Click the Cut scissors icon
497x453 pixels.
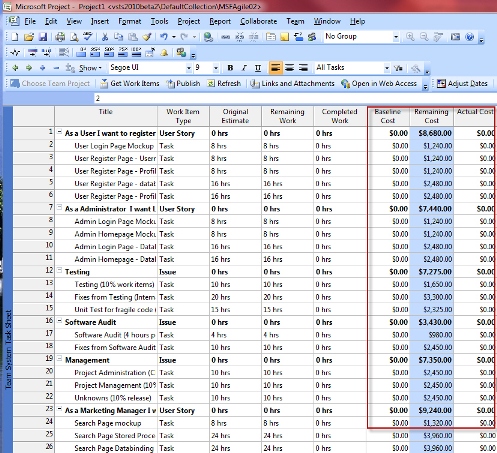tap(105, 37)
